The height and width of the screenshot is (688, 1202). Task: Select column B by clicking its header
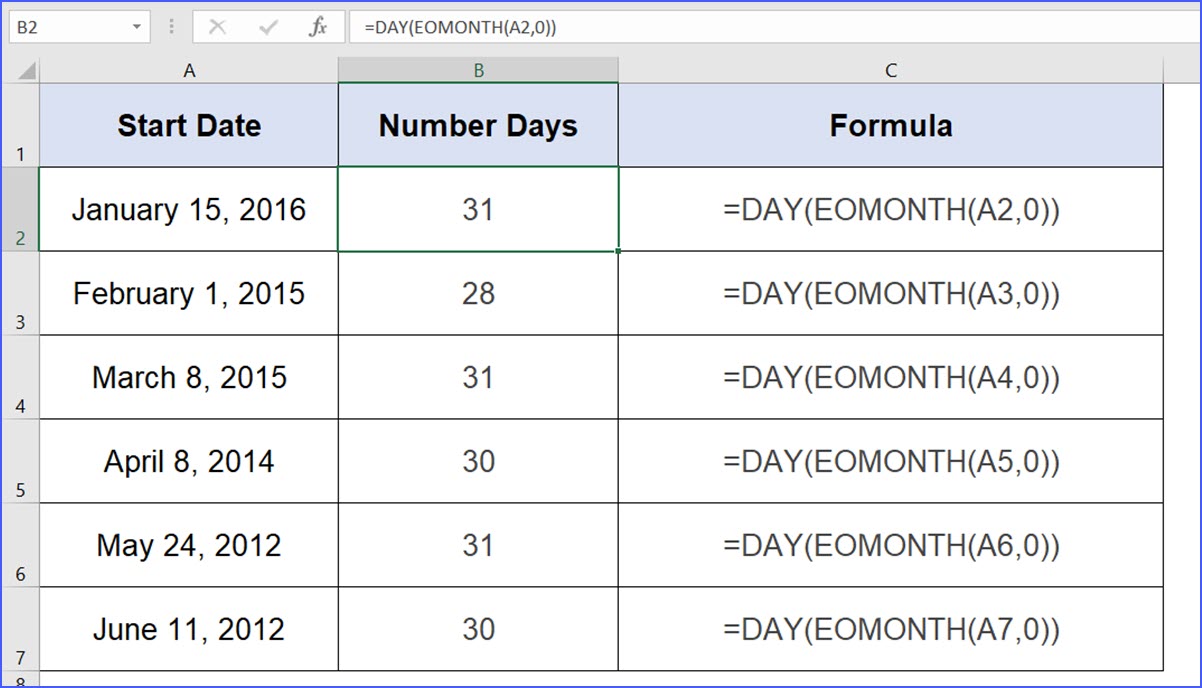[478, 70]
